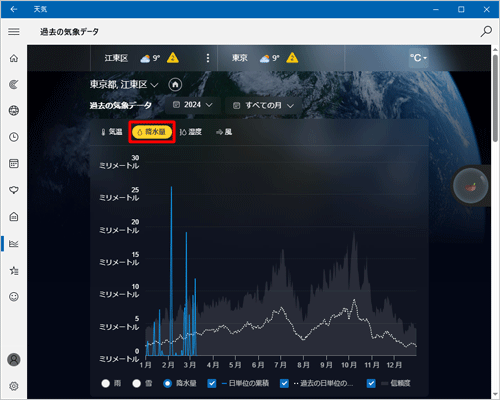The height and width of the screenshot is (400, 500).
Task: Click the scrollbar down arrow
Action: 495,395
